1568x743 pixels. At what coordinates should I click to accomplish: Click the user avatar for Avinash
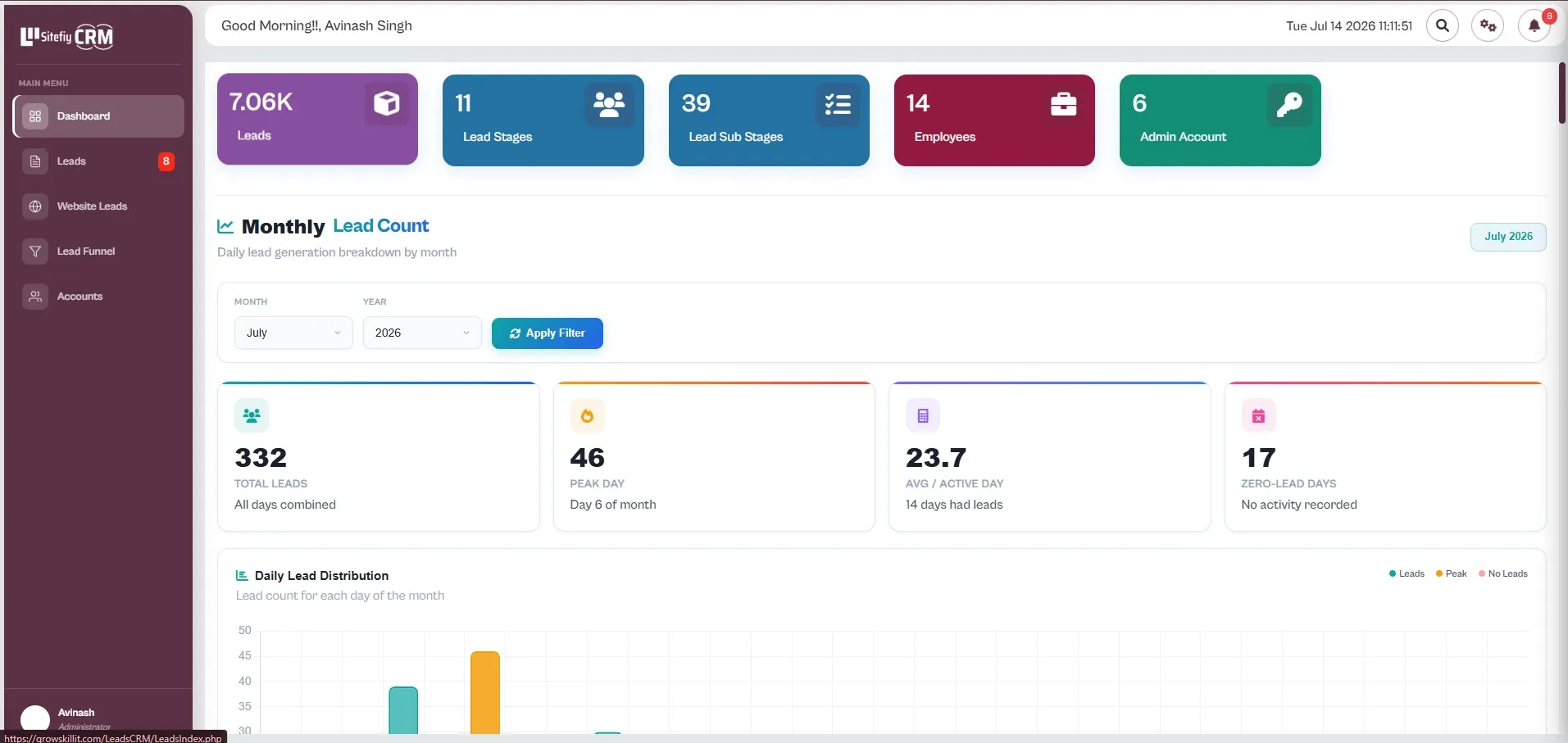[35, 718]
